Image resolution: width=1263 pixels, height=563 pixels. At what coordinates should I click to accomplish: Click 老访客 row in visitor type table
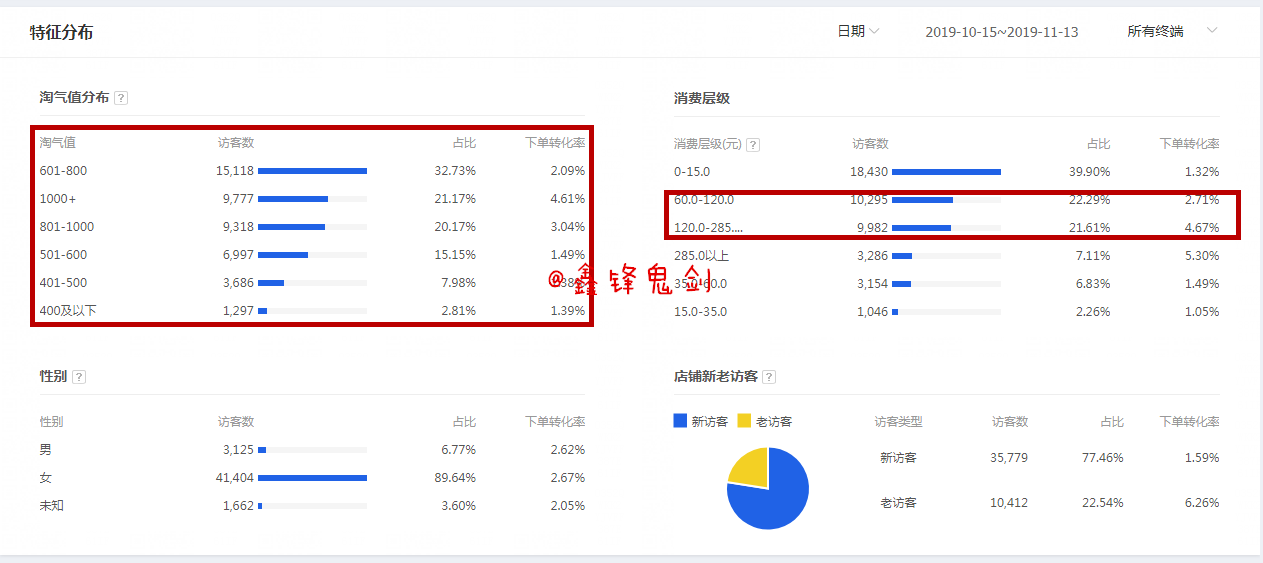[897, 502]
